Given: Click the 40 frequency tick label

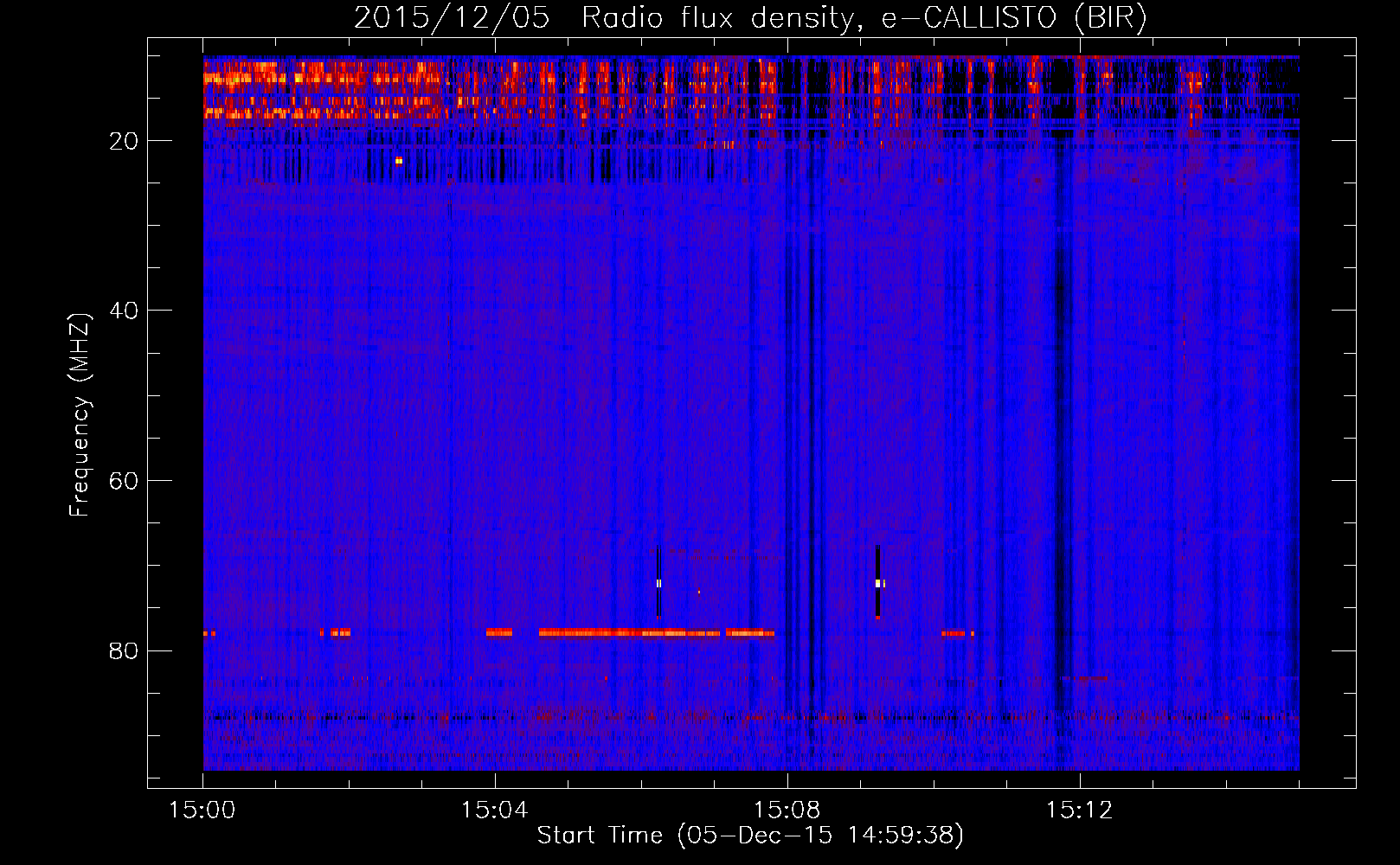Looking at the screenshot, I should coord(125,311).
